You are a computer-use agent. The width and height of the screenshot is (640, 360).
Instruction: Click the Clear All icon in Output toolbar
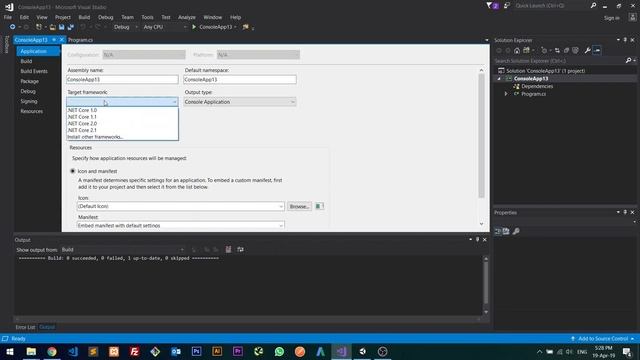(x=228, y=249)
